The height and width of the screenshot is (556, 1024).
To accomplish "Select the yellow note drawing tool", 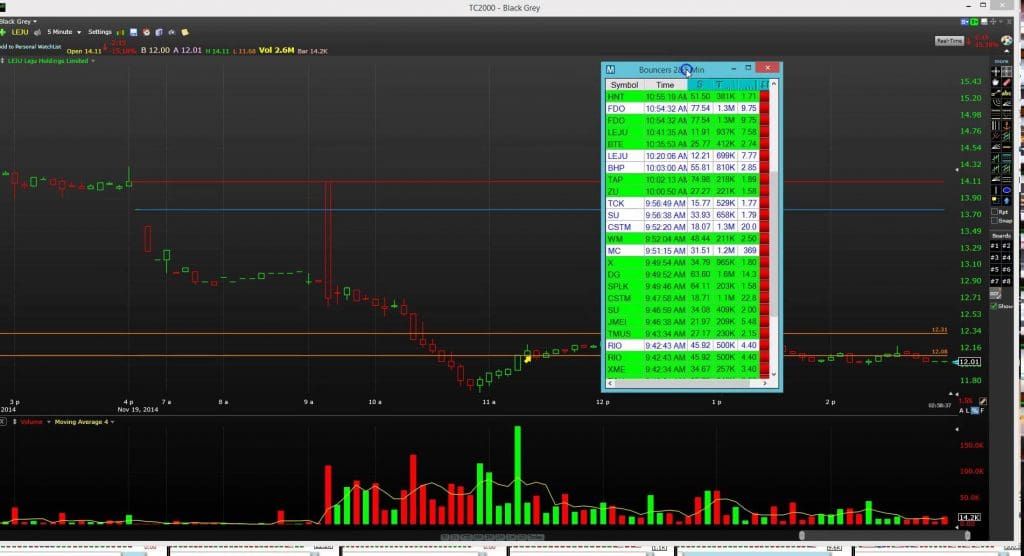I will [995, 200].
